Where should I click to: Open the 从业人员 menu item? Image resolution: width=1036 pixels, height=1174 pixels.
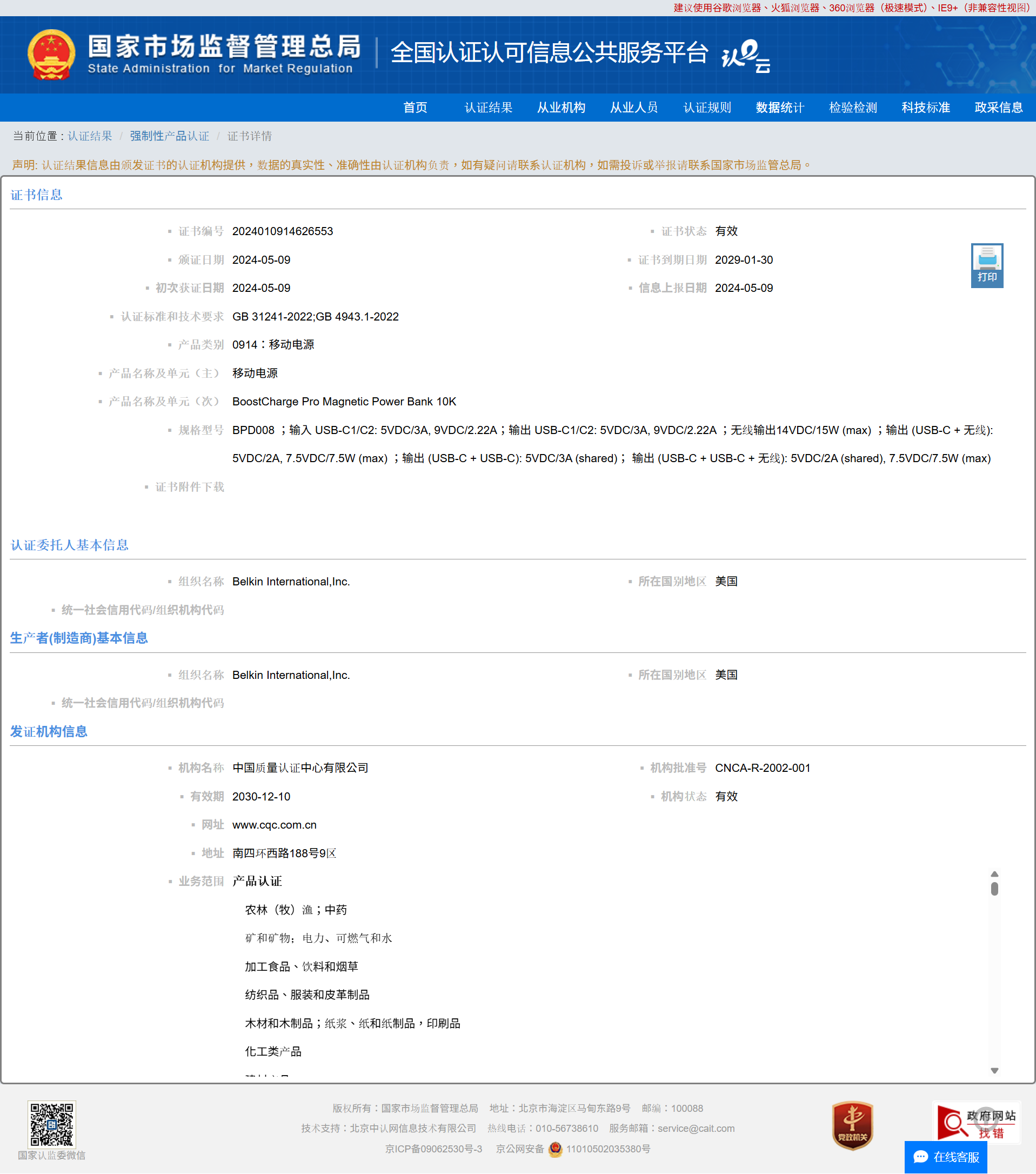click(634, 108)
